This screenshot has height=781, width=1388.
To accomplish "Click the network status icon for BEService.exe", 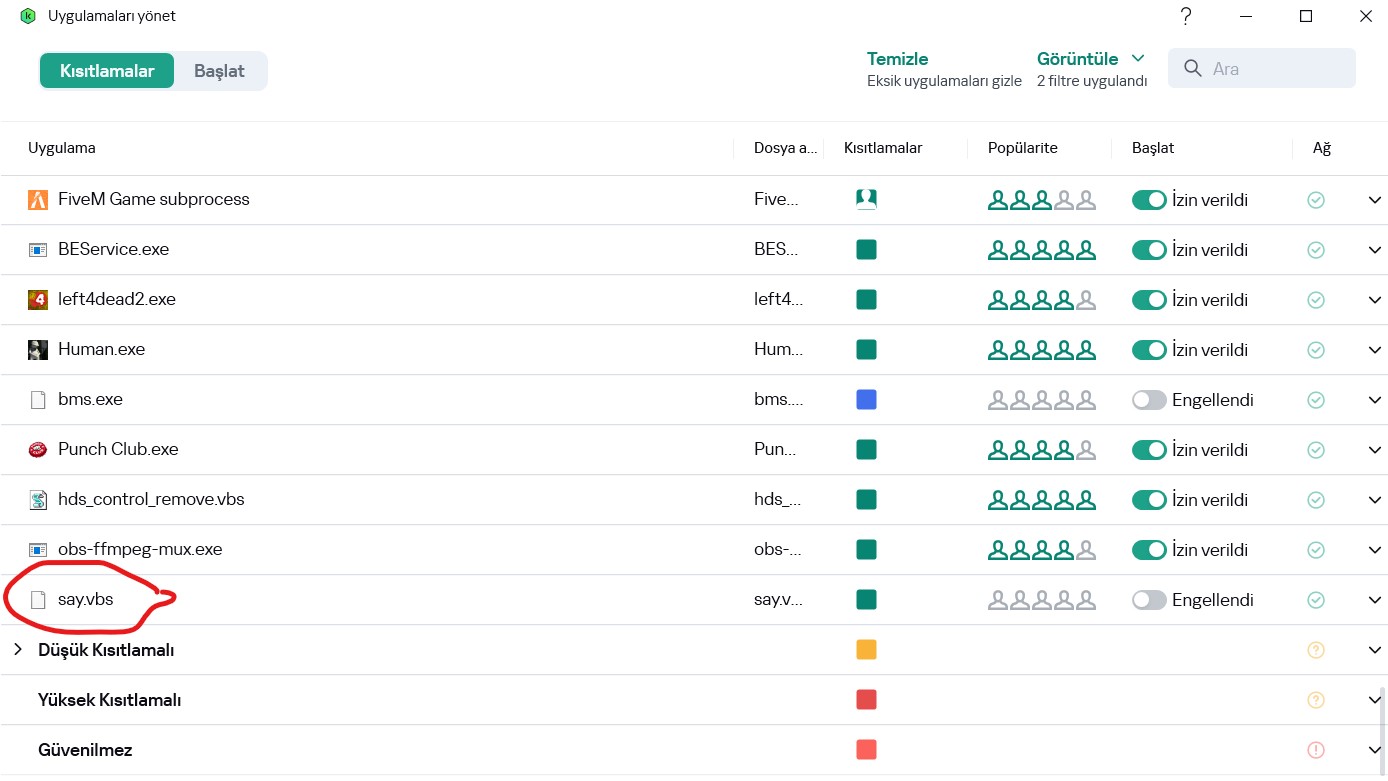I will [x=1316, y=250].
